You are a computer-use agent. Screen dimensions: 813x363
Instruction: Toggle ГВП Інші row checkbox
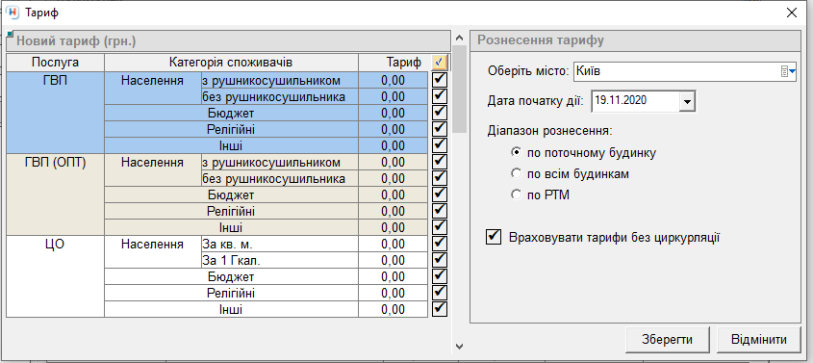point(440,145)
